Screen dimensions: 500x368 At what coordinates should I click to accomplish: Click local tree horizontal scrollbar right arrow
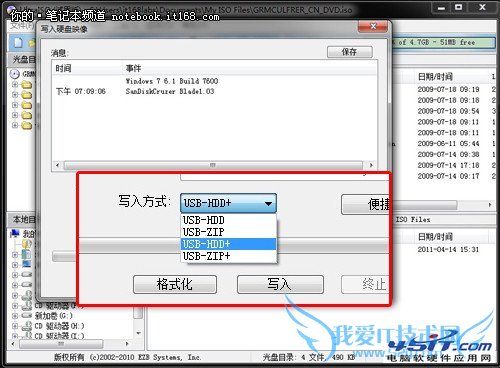click(x=127, y=343)
